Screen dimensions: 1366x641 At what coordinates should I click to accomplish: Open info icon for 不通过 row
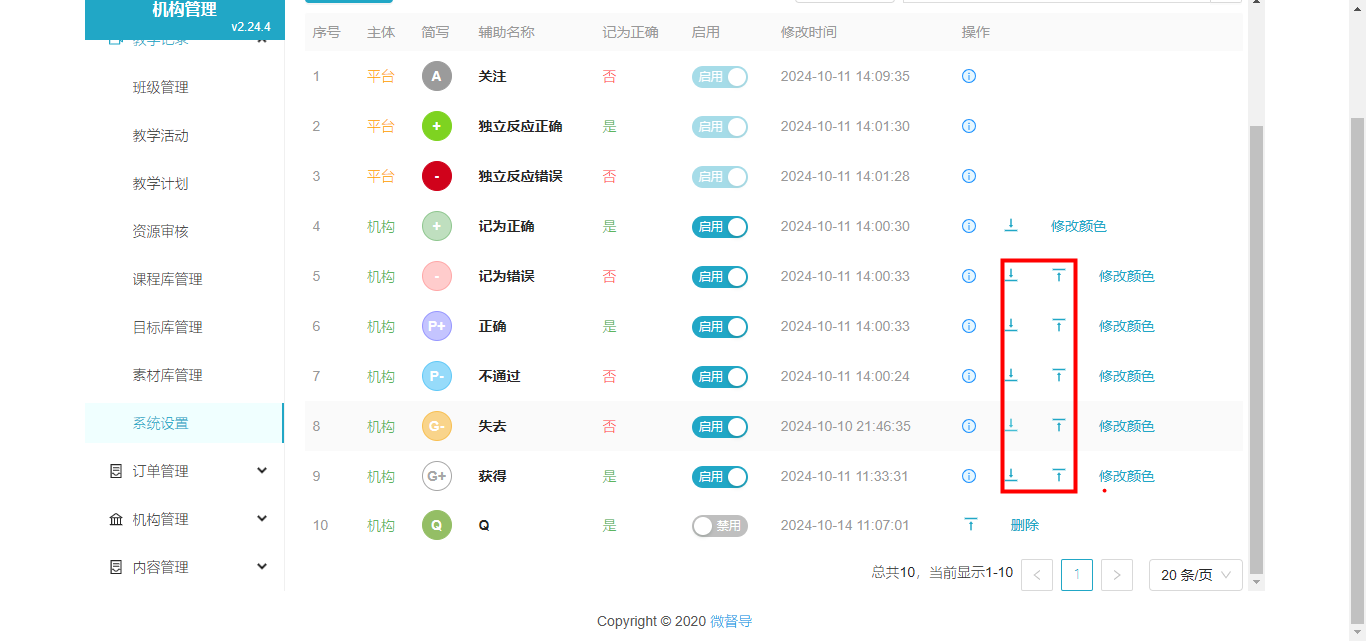tap(968, 376)
